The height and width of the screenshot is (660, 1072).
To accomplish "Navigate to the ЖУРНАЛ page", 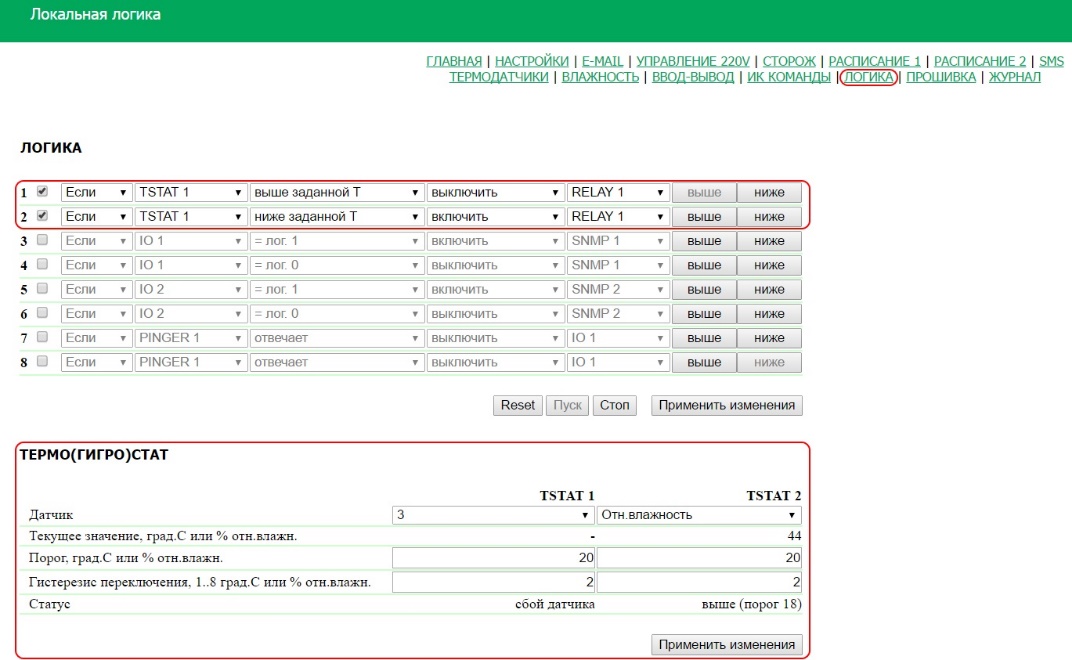I will pyautogui.click(x=1014, y=77).
